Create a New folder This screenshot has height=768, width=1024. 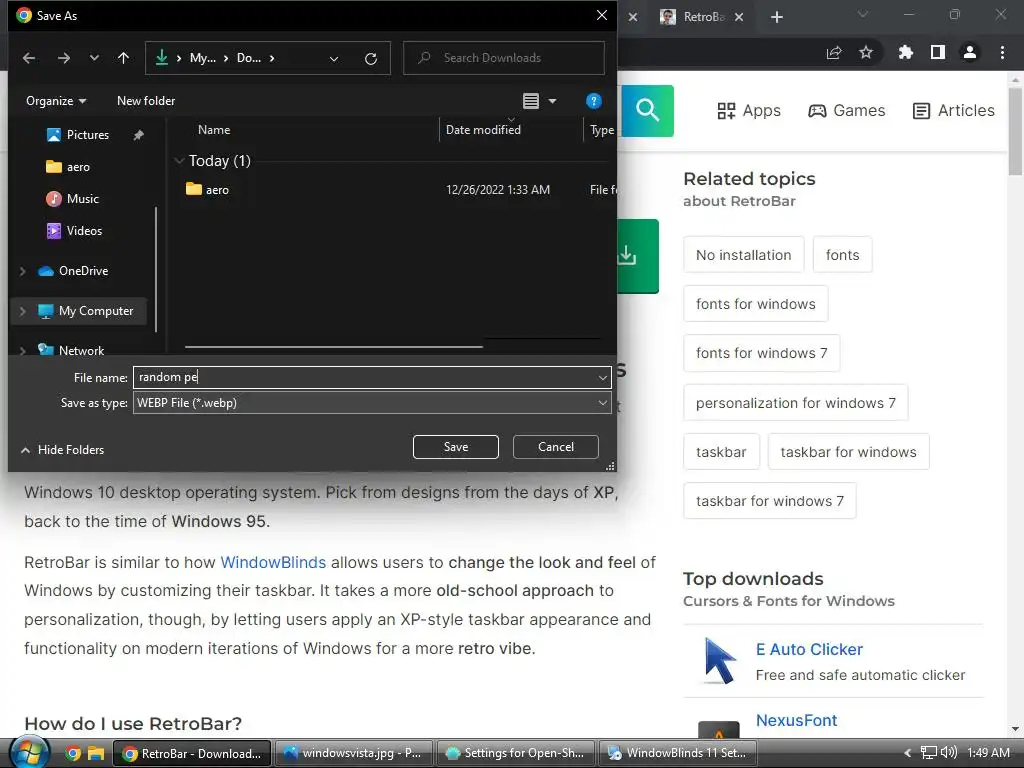(146, 101)
